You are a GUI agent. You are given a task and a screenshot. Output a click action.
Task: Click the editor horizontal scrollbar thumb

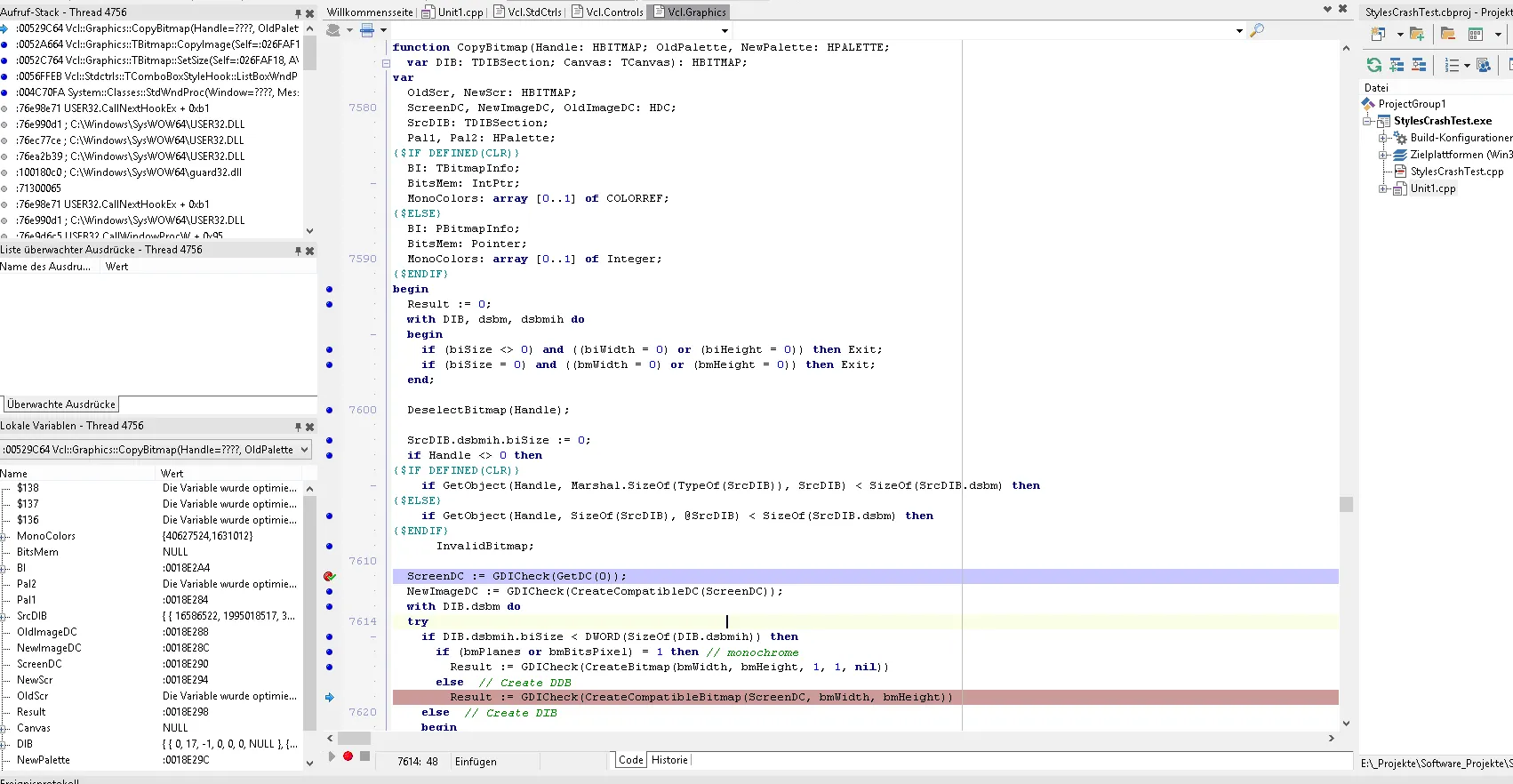(x=354, y=738)
